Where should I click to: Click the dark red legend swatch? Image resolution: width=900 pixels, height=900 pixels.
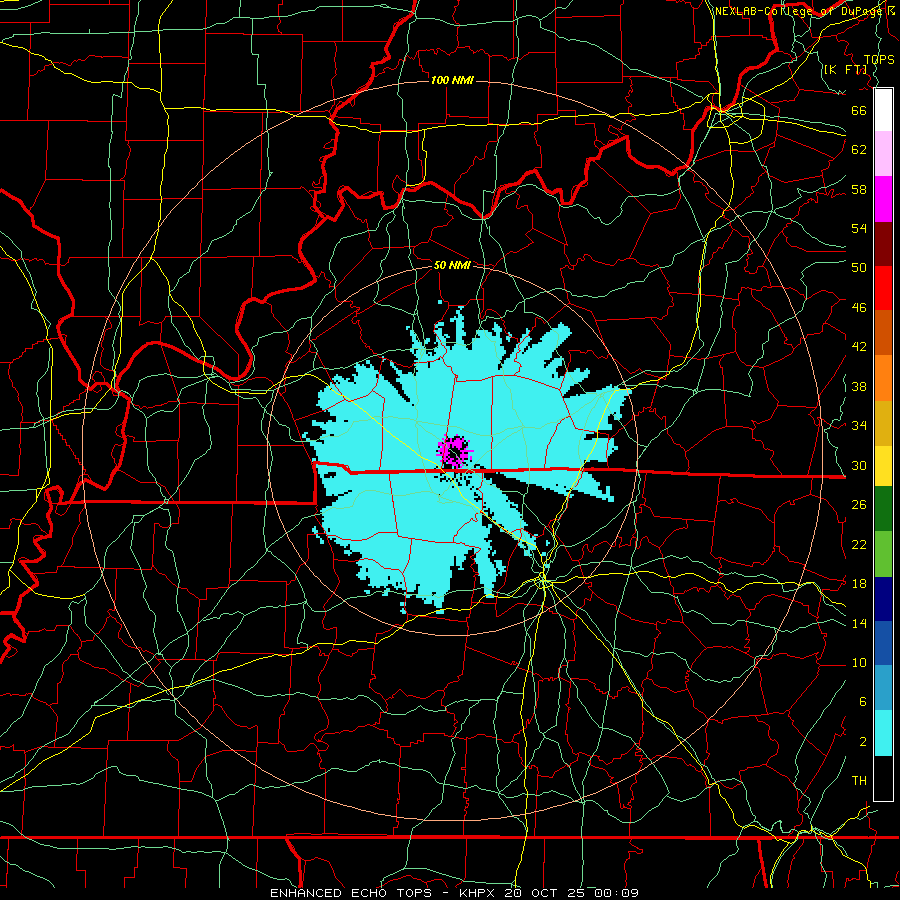pos(883,244)
